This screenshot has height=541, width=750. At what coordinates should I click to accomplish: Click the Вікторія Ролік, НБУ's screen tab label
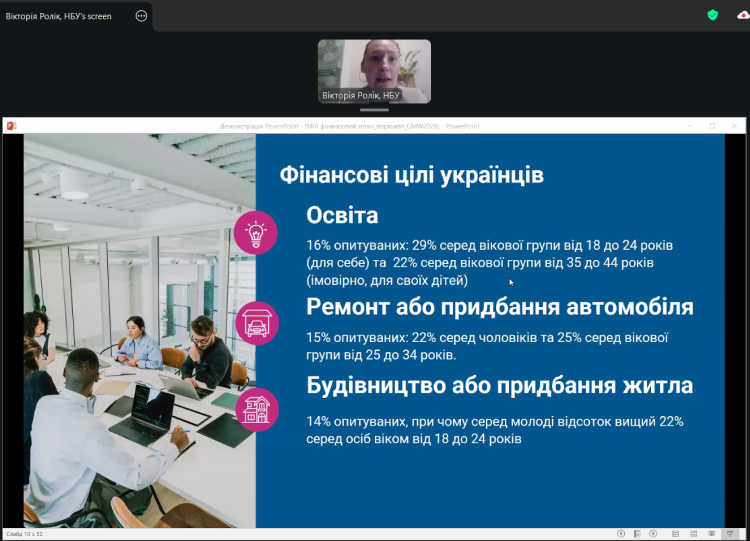tap(58, 16)
